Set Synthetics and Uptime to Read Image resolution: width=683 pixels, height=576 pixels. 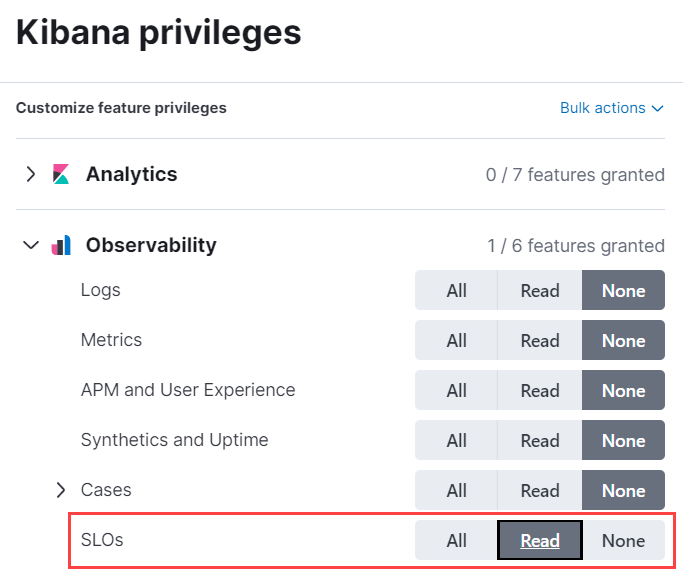(x=539, y=441)
